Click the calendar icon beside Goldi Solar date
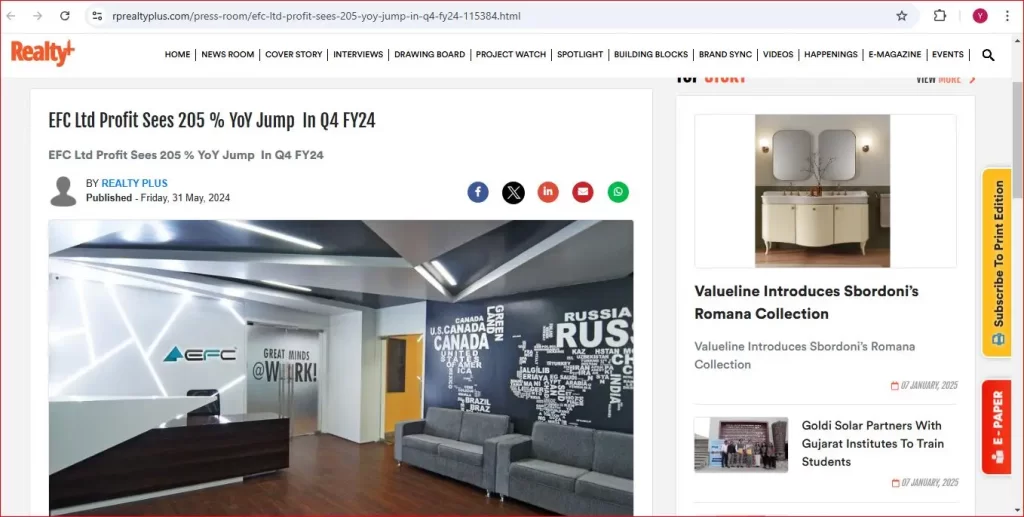This screenshot has height=517, width=1024. tap(895, 483)
